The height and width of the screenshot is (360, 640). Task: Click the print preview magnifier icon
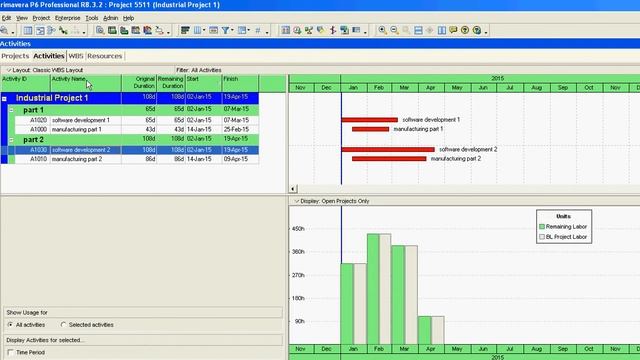click(x=4, y=30)
